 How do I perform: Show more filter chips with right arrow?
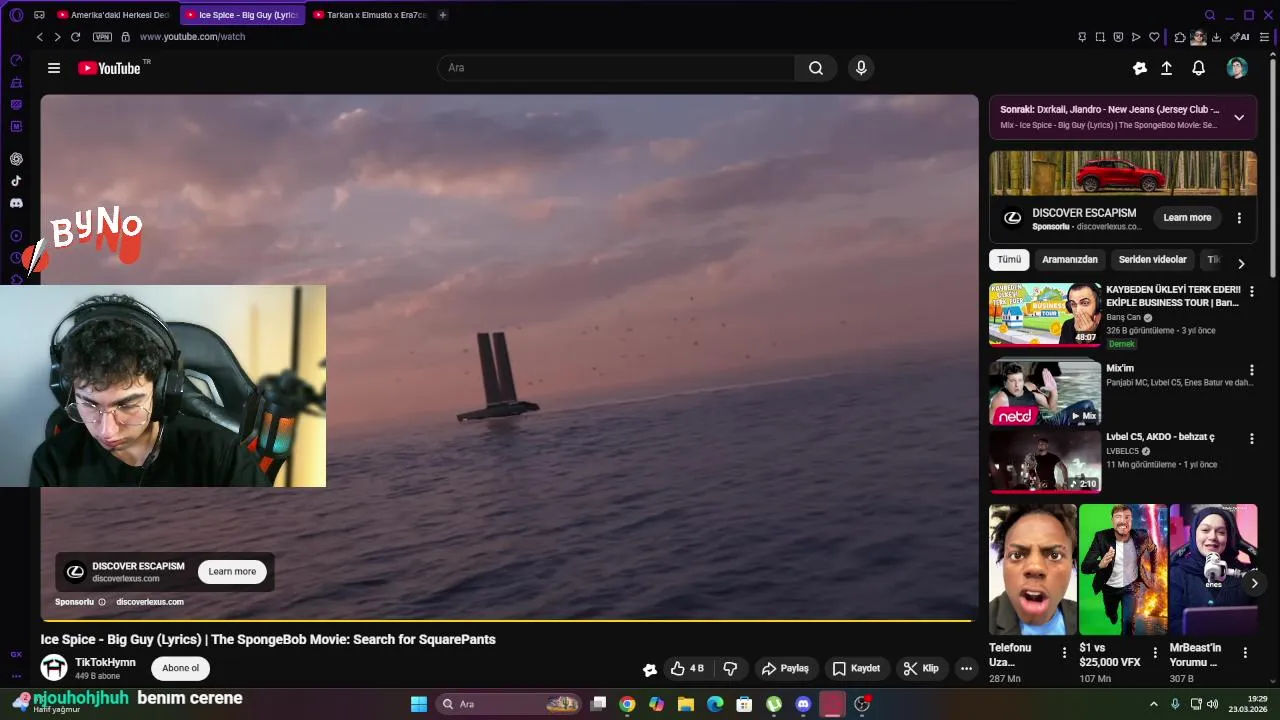coord(1241,264)
